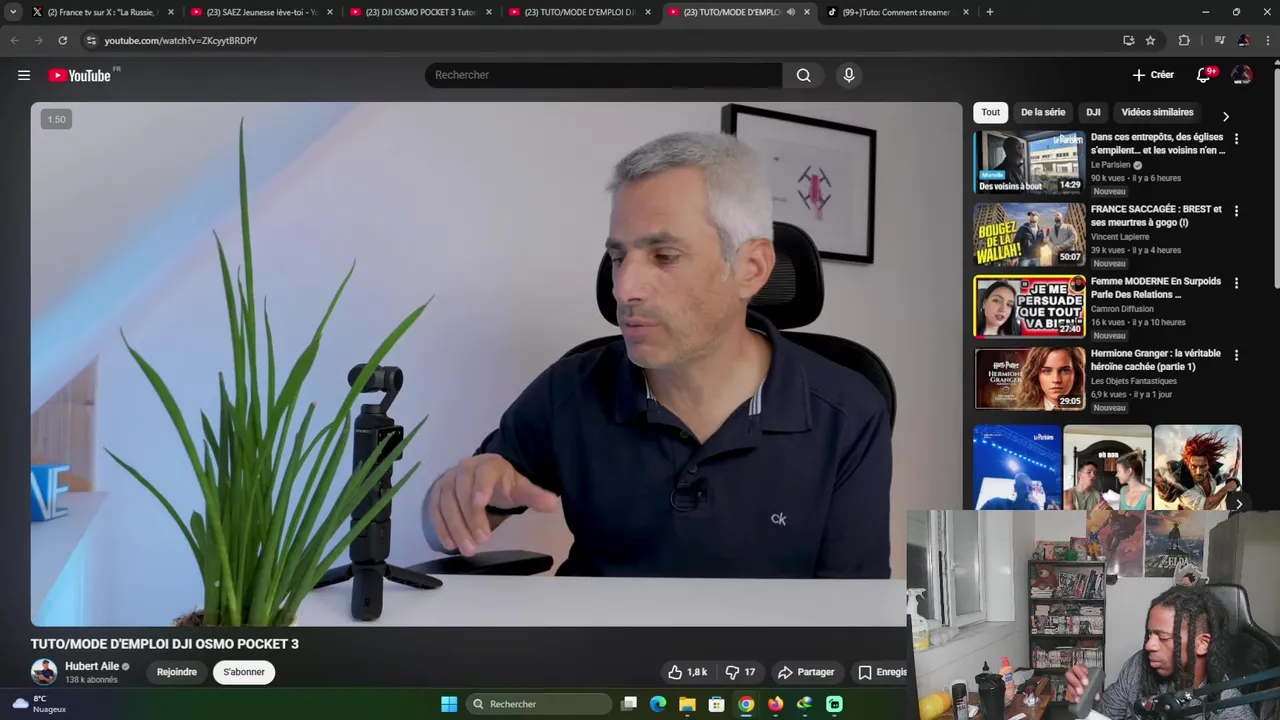This screenshot has width=1280, height=720.
Task: Open YouTube notifications bell
Action: click(1204, 75)
